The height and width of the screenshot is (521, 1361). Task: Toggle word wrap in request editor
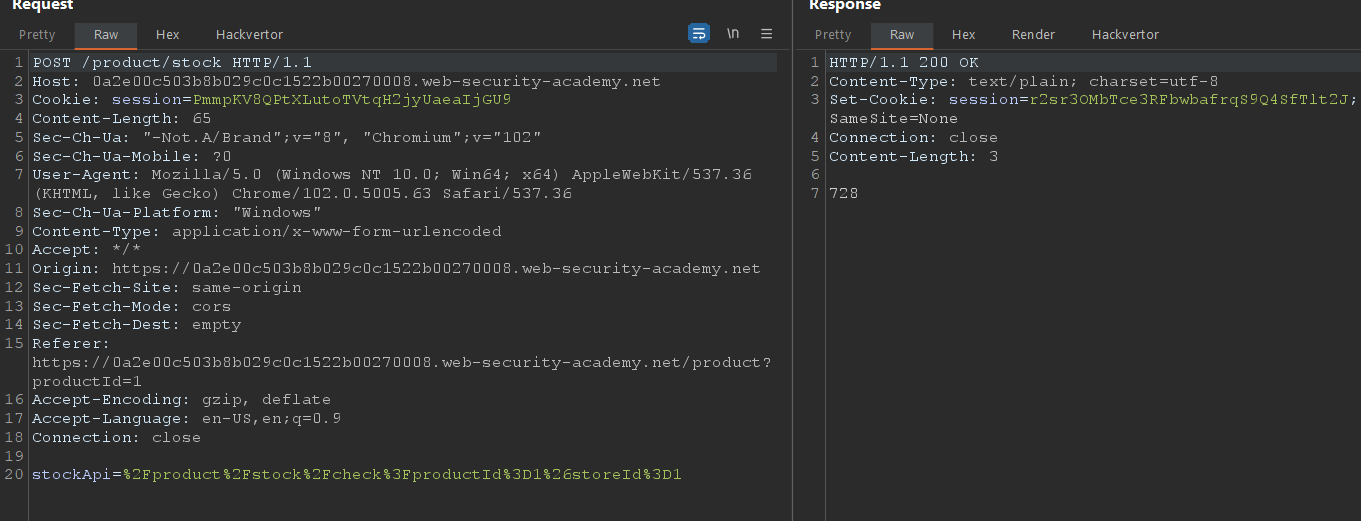click(698, 34)
